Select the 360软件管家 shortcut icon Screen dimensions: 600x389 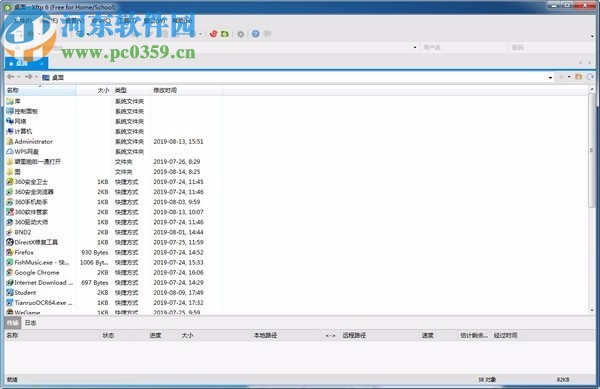[x=10, y=212]
